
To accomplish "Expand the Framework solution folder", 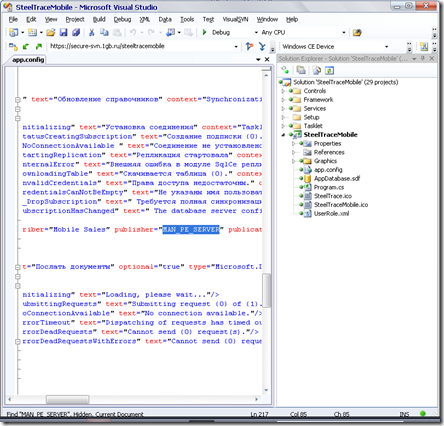I will (x=283, y=100).
